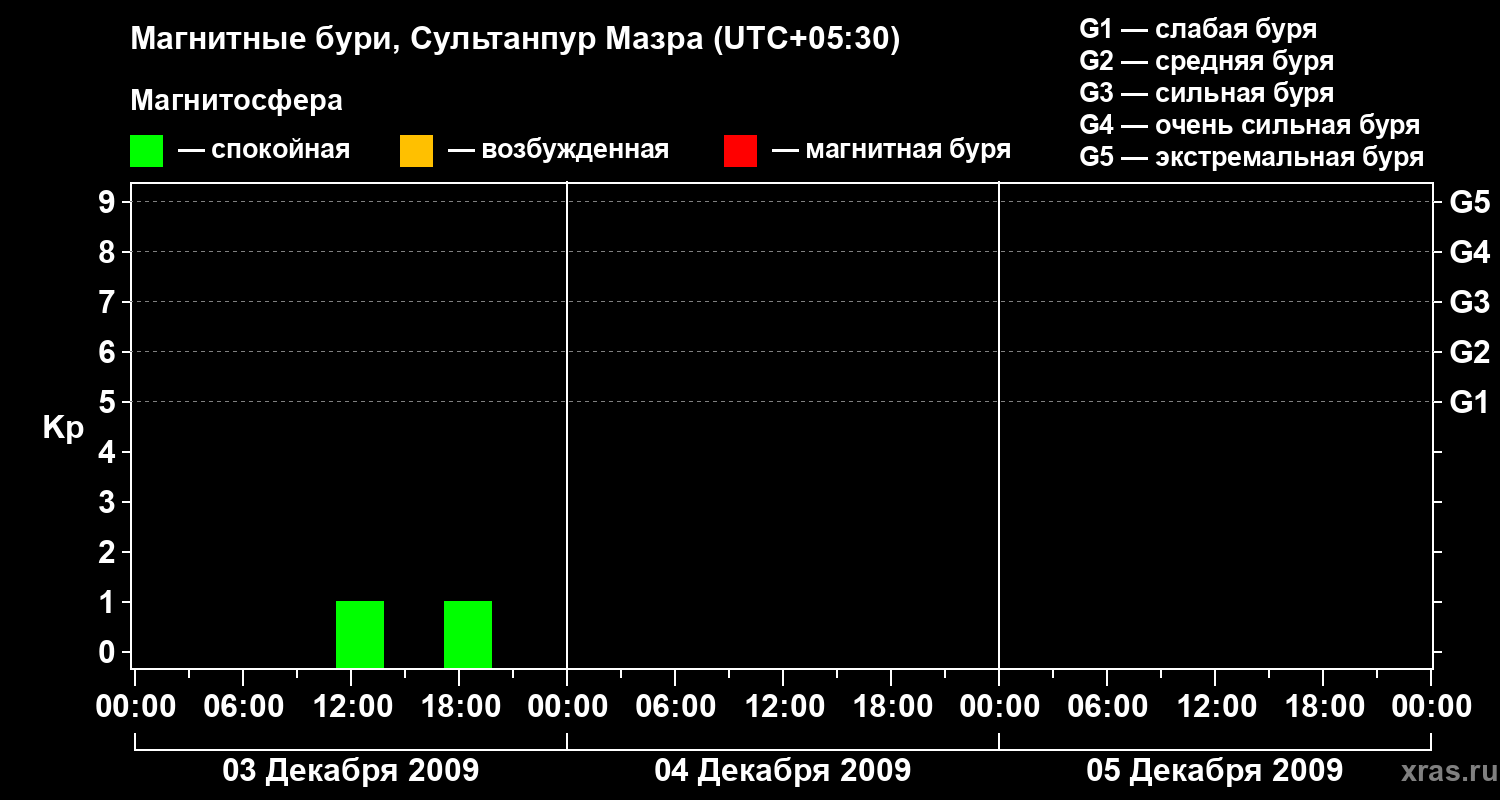Image resolution: width=1500 pixels, height=800 pixels.
Task: Click the '— возбужденная' legend label
Action: click(x=558, y=150)
